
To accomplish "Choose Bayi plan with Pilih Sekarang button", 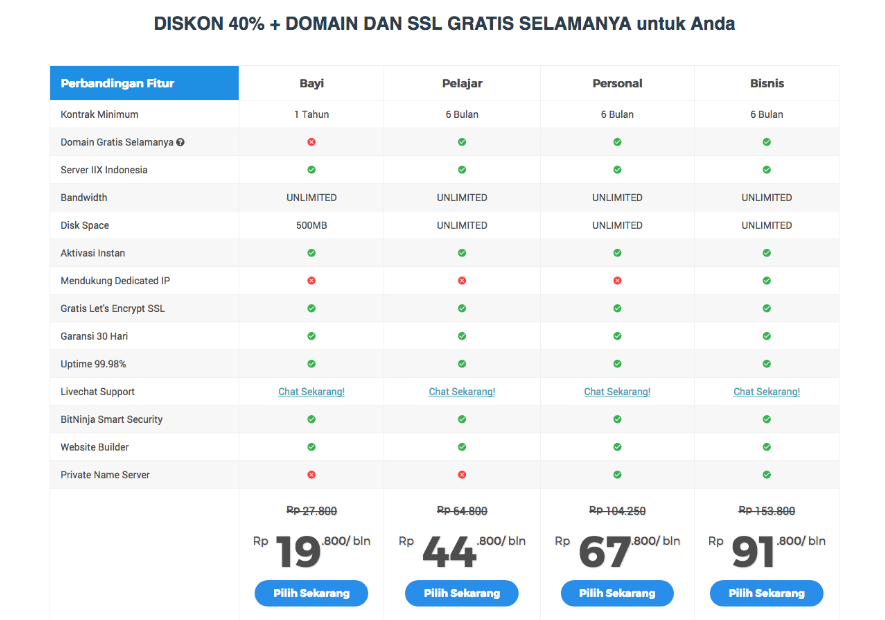I will click(312, 593).
